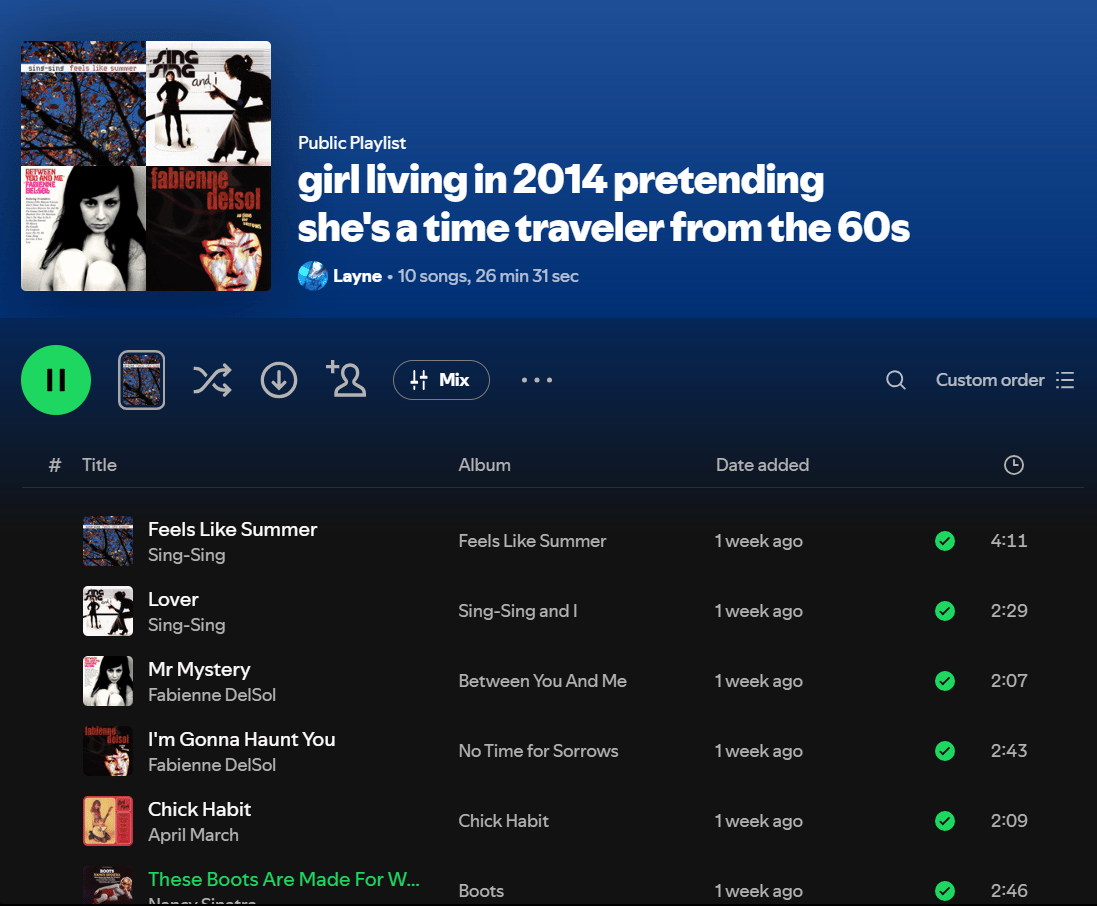This screenshot has height=906, width=1097.
Task: Open the Custom order sort dropdown
Action: click(x=1005, y=380)
